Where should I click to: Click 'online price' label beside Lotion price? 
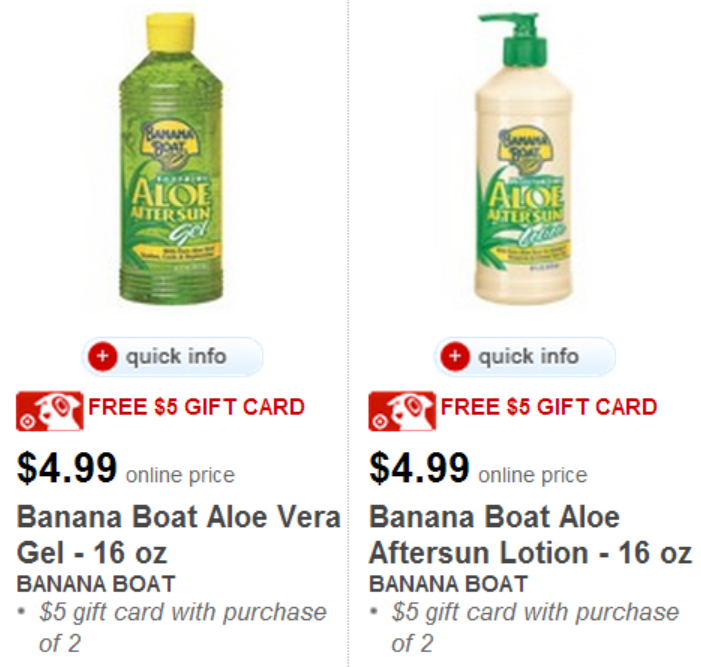(532, 475)
